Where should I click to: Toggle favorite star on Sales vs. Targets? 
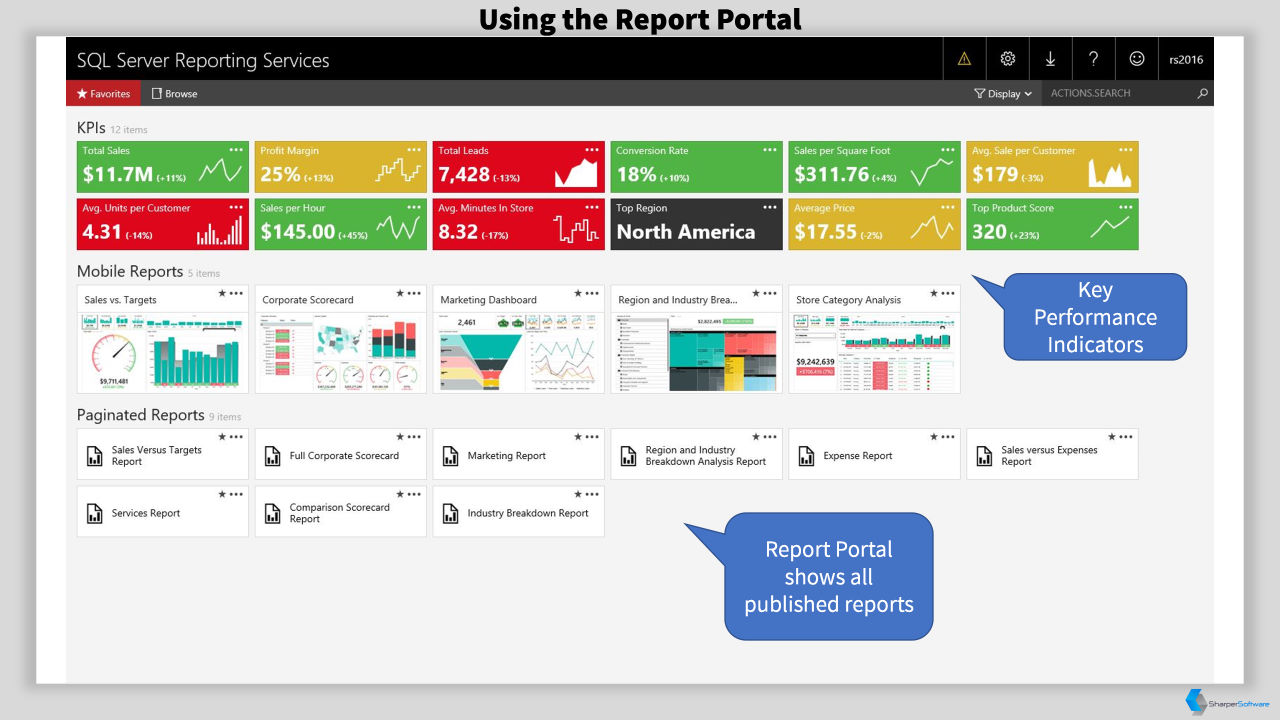tap(222, 293)
